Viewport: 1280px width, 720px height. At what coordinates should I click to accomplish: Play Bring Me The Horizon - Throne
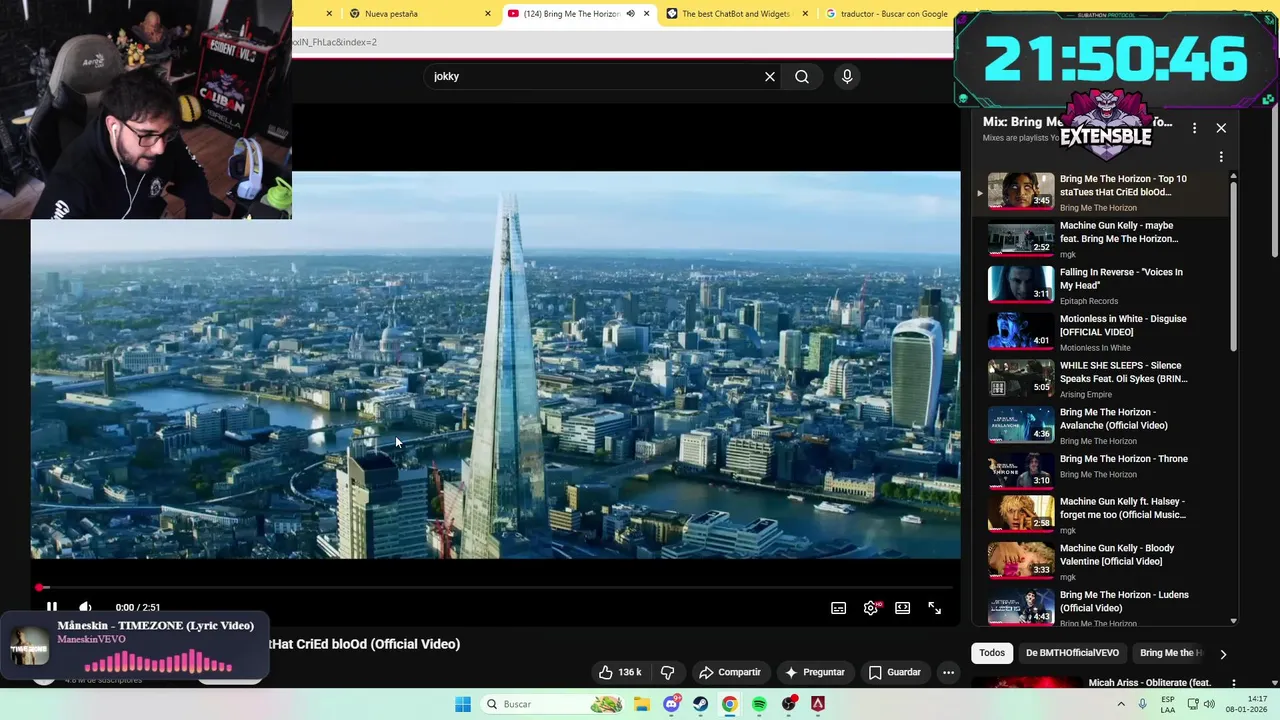pos(1100,471)
